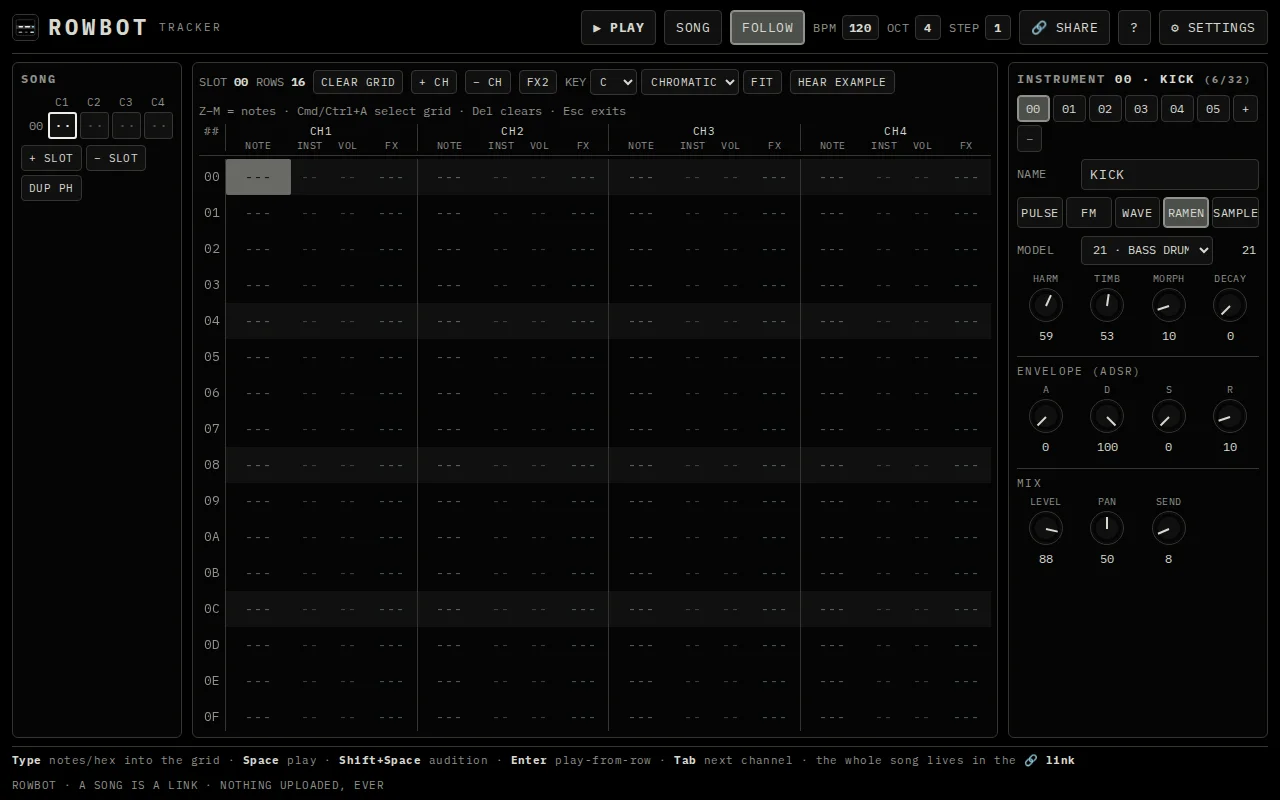Select instrument tab 04
Viewport: 1280px width, 800px height.
click(1177, 109)
